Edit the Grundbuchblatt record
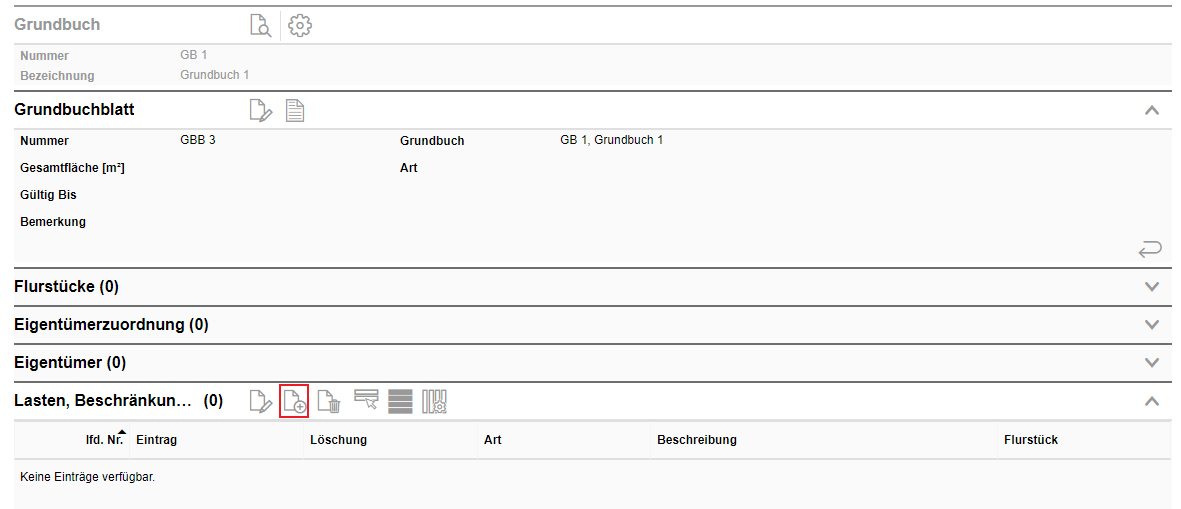 point(260,110)
